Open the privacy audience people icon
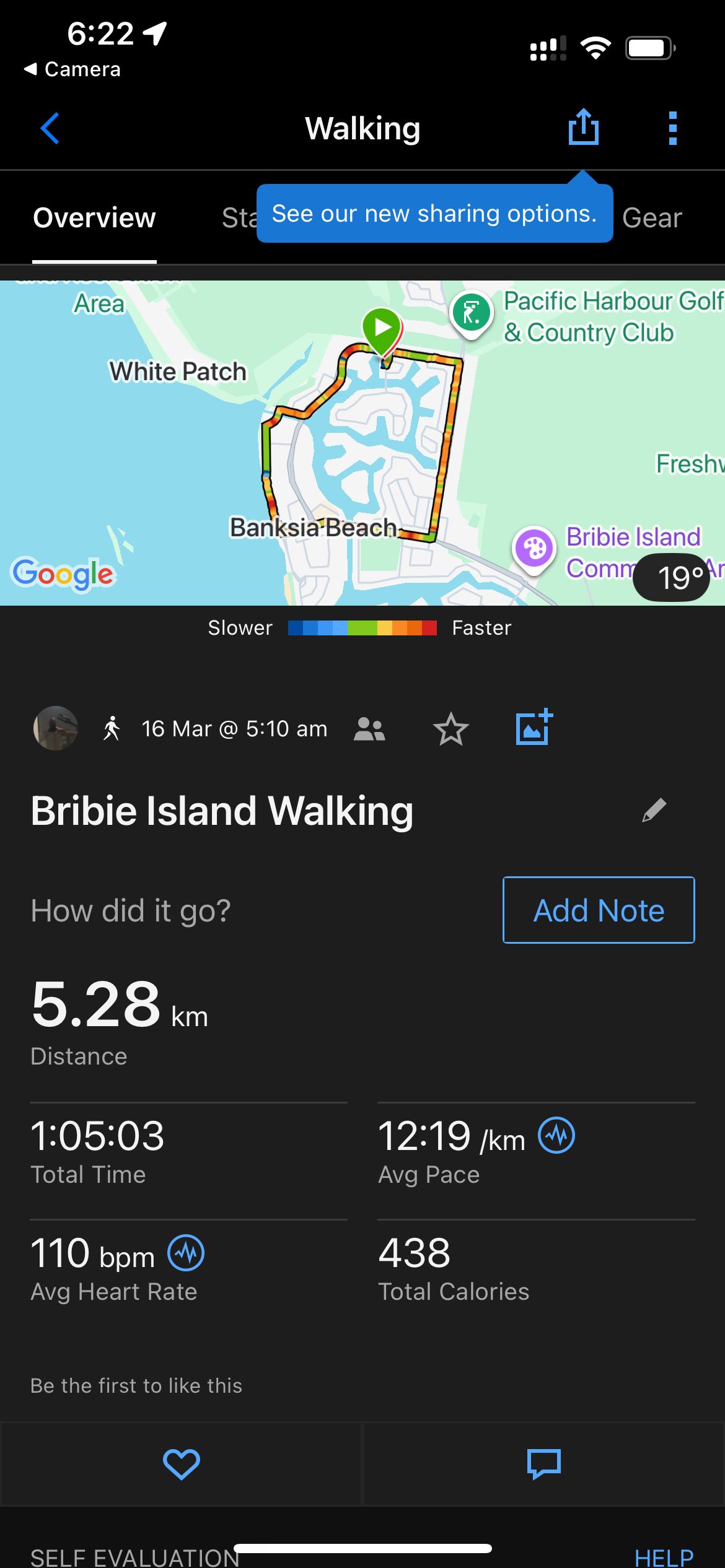 (x=369, y=729)
